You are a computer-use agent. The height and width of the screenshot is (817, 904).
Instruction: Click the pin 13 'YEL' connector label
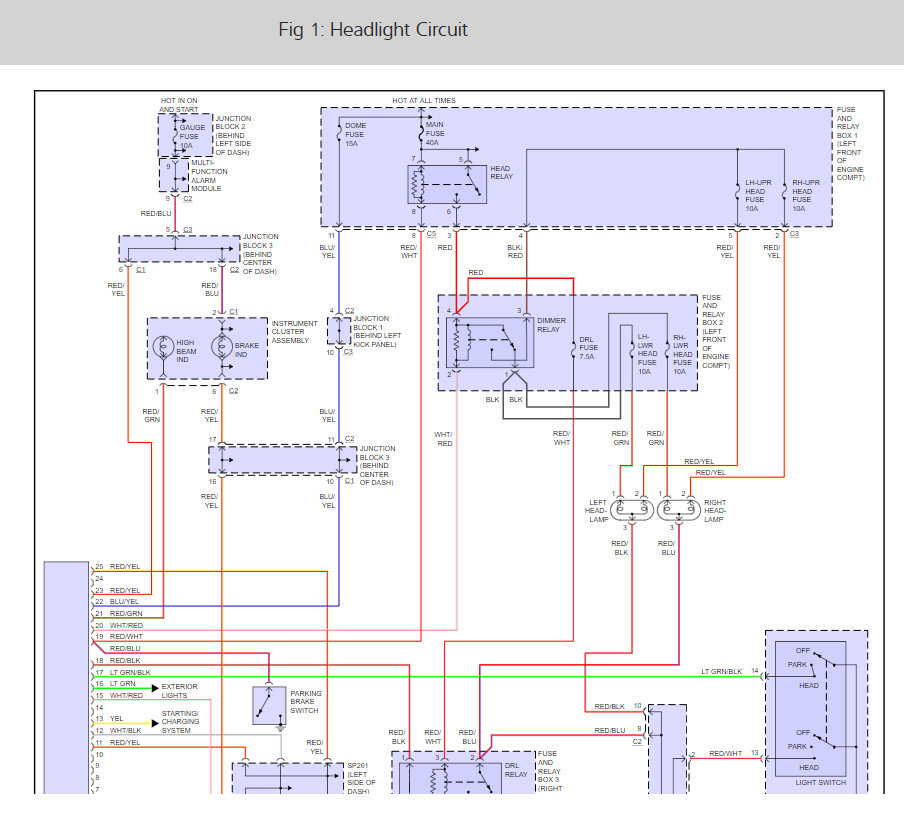click(116, 718)
